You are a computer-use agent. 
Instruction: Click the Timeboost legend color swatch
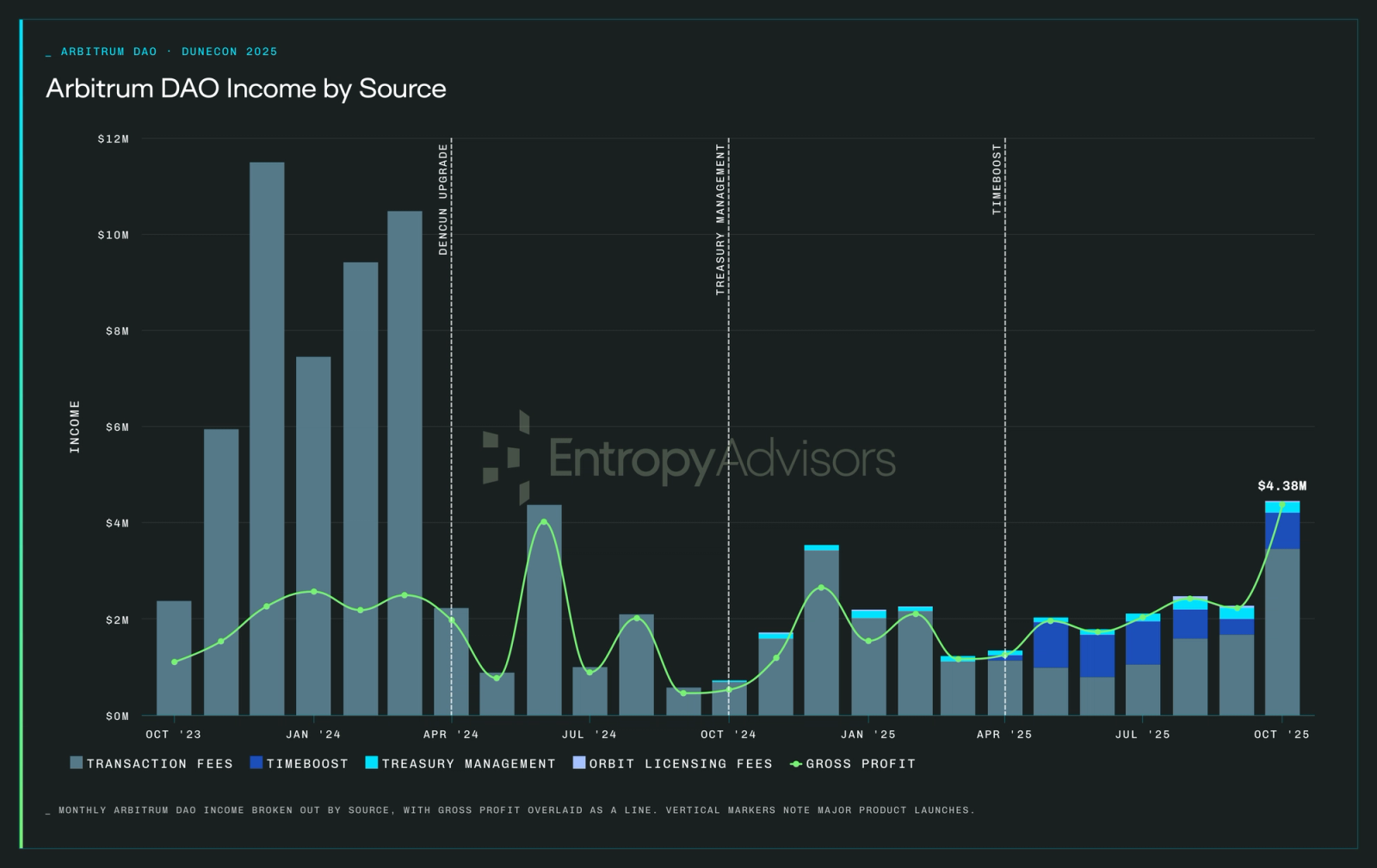pos(256,762)
